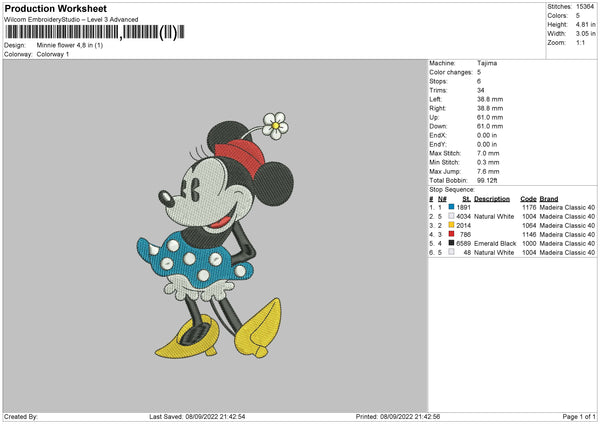Select the Emerald Black thread swatch

coord(452,243)
